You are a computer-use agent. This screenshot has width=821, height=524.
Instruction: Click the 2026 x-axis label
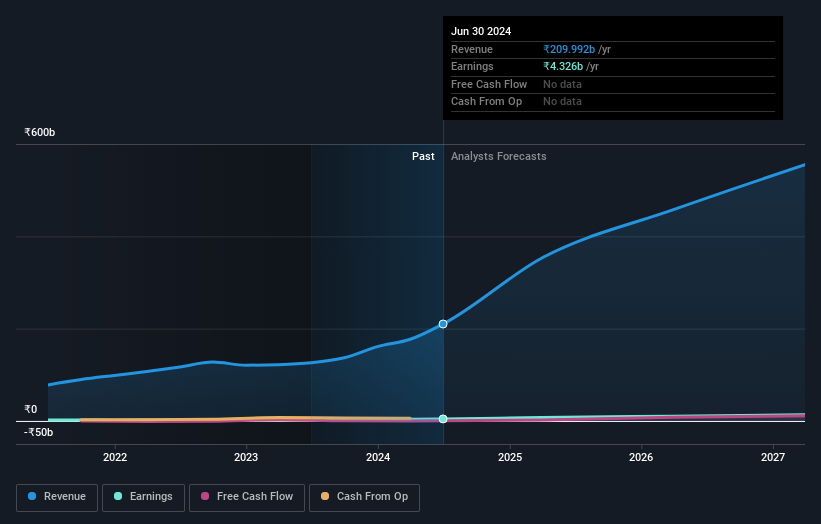pos(641,457)
